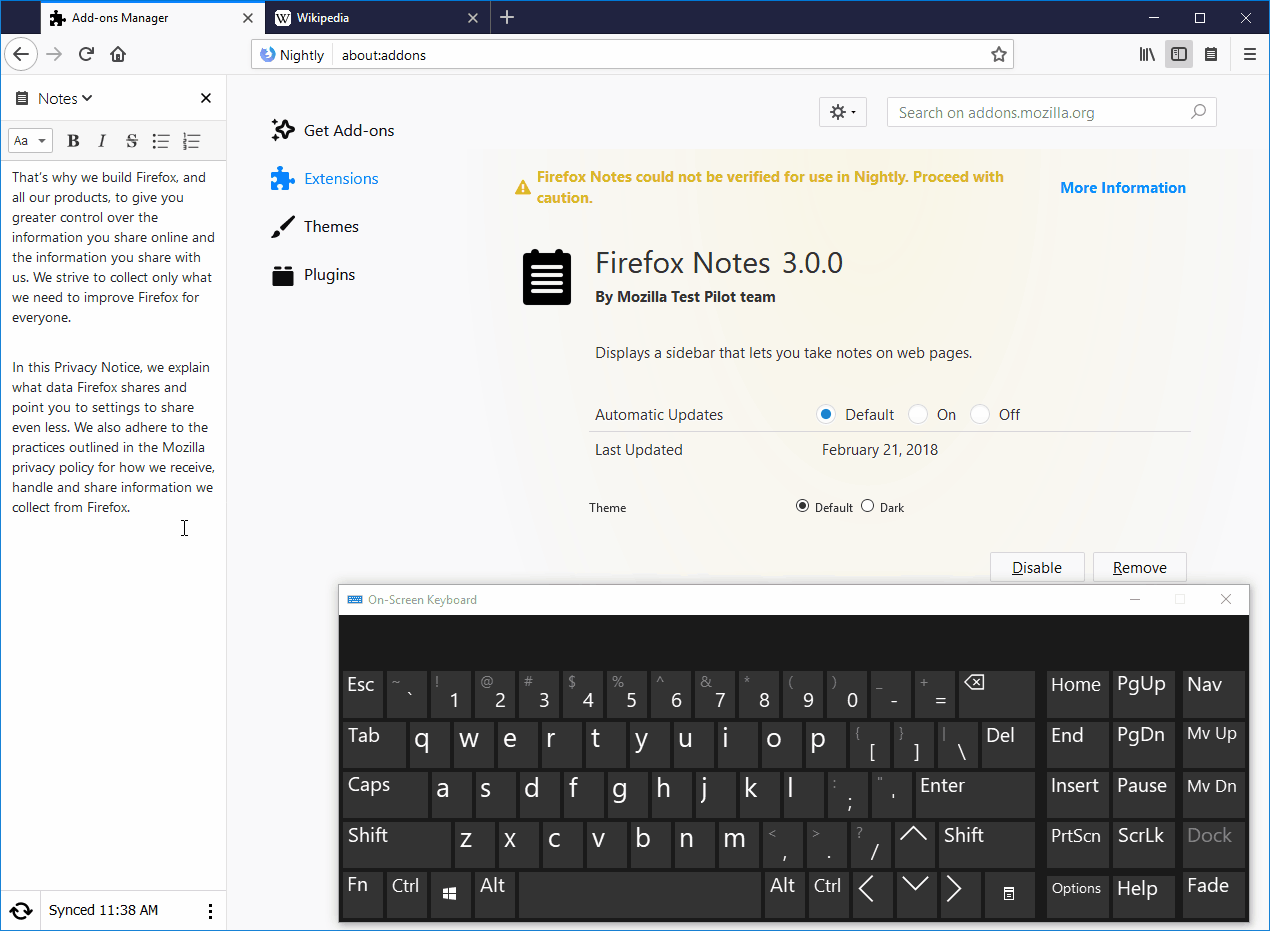
Task: Open the gear tools dropdown in Add-ons
Action: click(843, 112)
